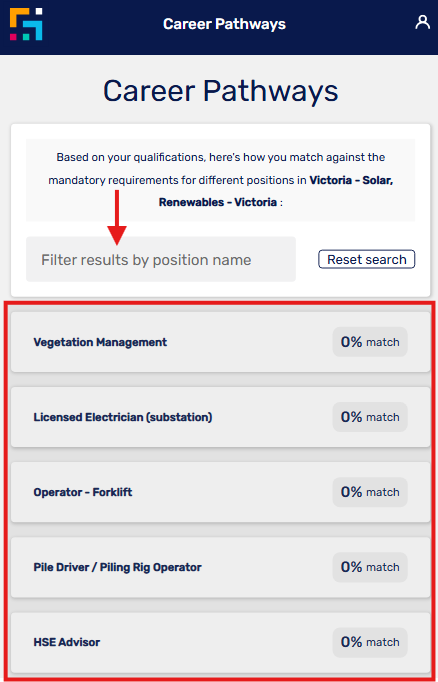The image size is (438, 682).
Task: Select the HSE Advisor position
Action: (x=221, y=642)
